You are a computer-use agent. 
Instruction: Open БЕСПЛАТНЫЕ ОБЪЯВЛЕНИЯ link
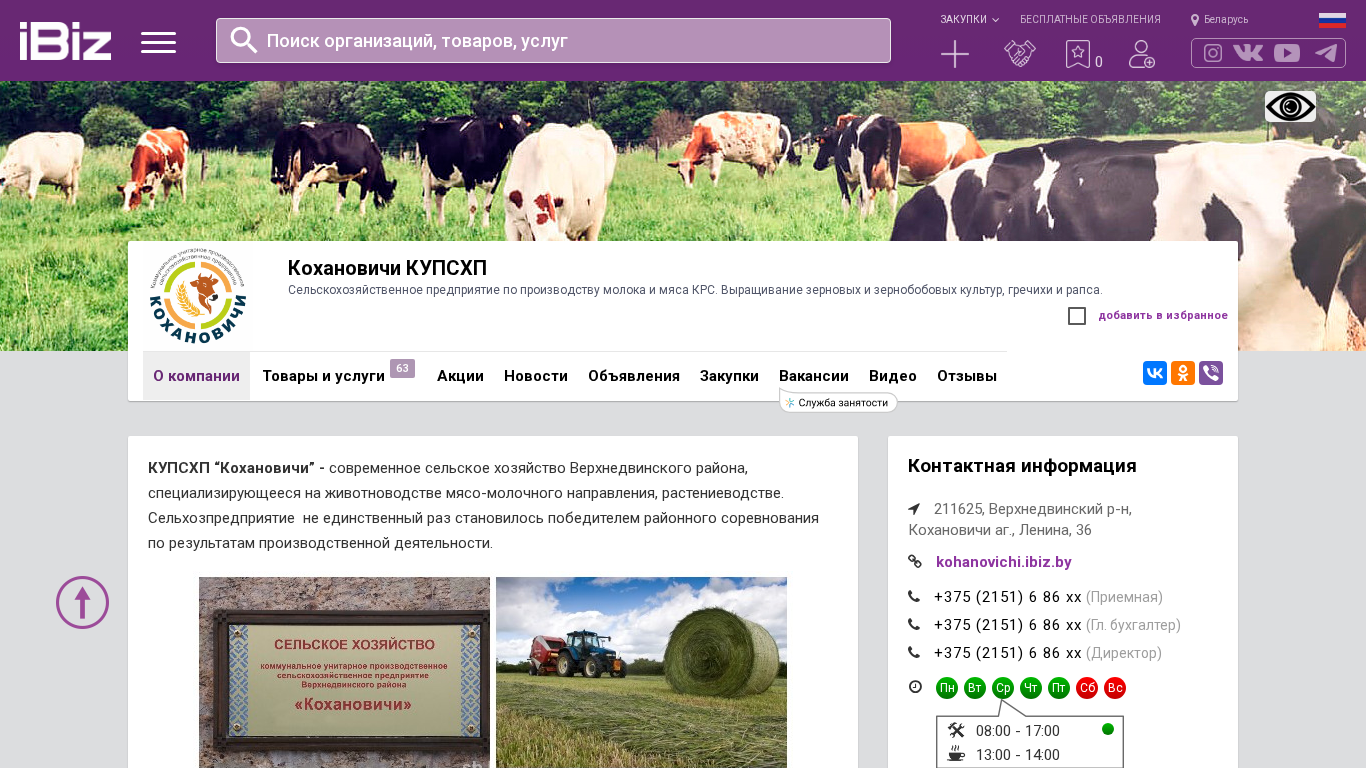(1090, 19)
